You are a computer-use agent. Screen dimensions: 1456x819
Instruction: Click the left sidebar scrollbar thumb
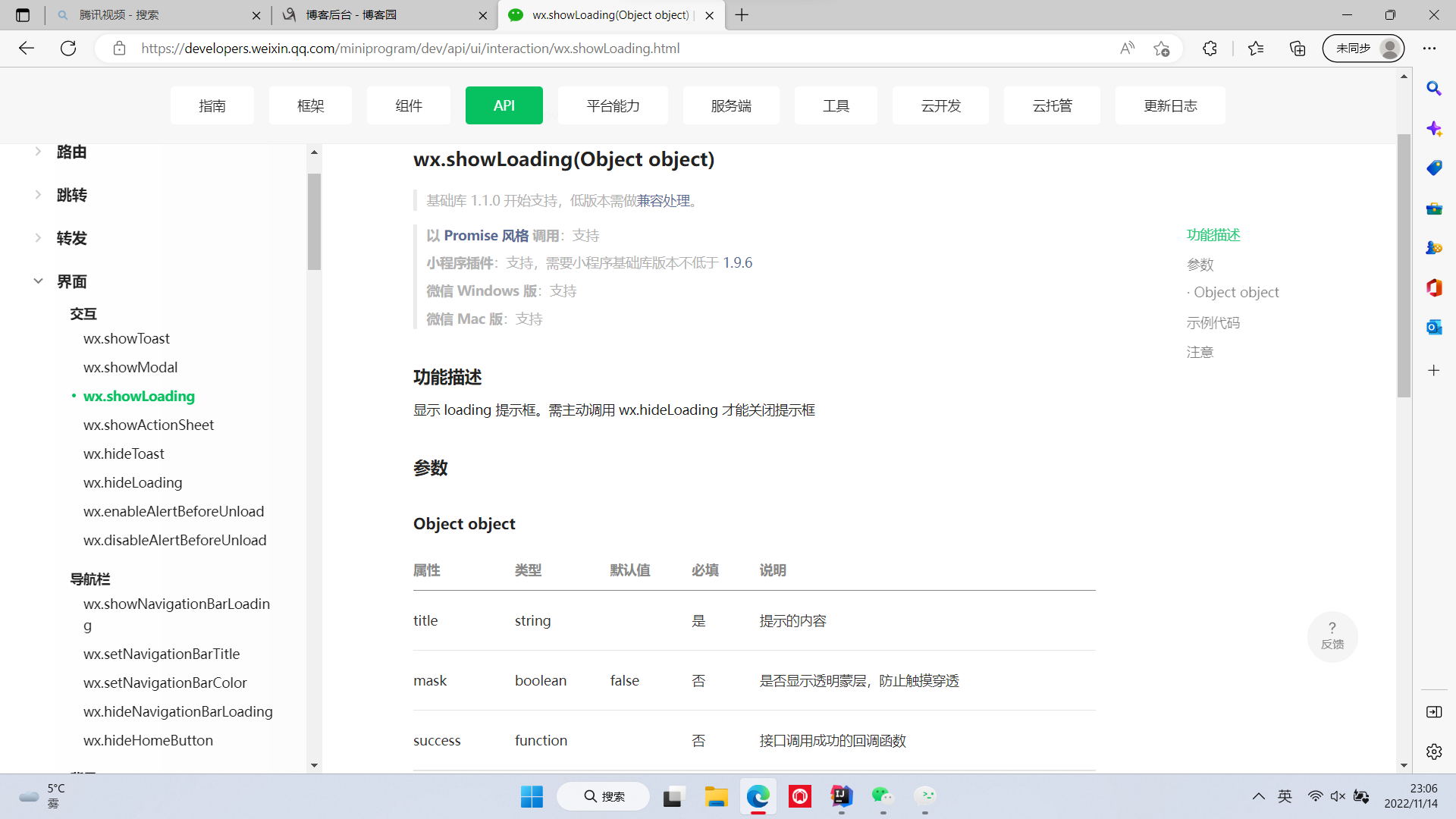[x=314, y=221]
